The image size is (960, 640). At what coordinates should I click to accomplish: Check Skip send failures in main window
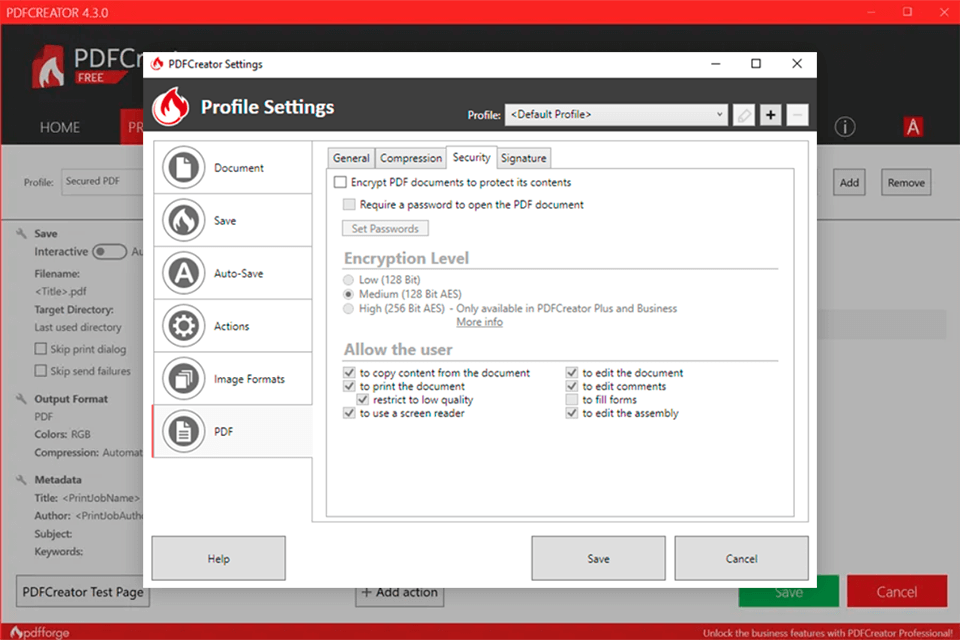[x=41, y=371]
